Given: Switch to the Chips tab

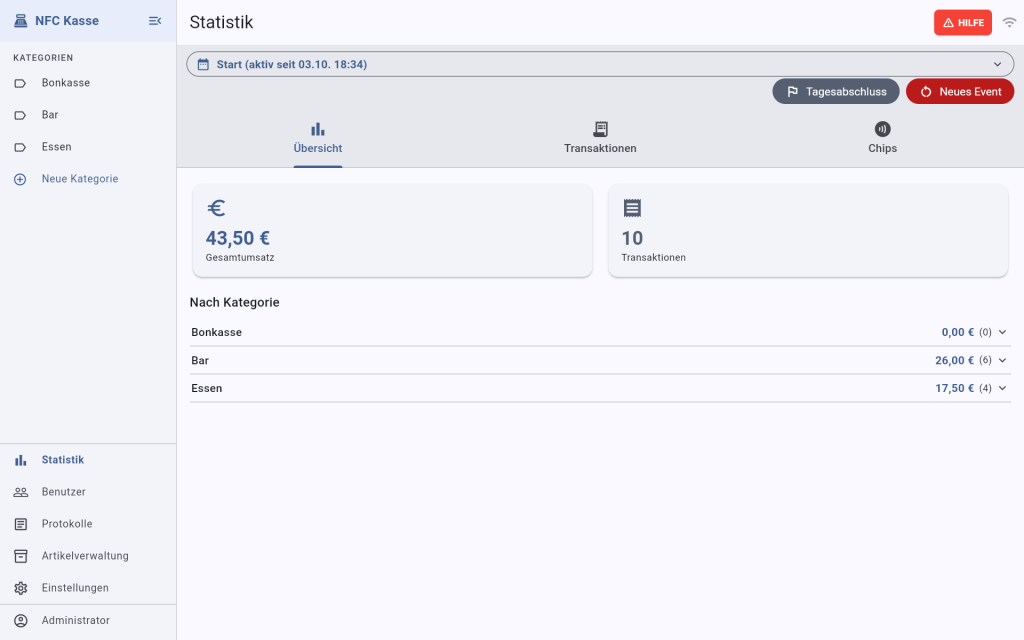Looking at the screenshot, I should 882,138.
